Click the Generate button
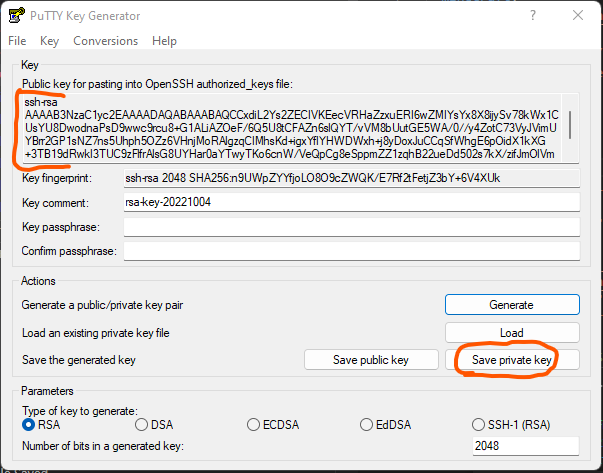 coord(512,305)
